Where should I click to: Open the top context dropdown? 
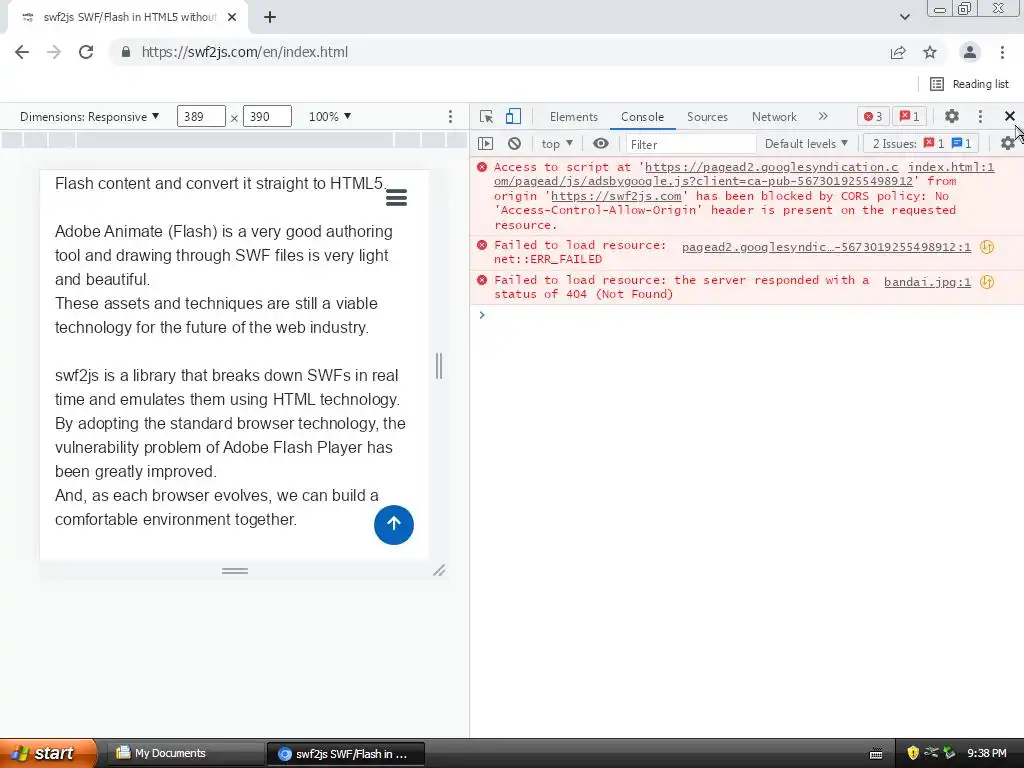pos(557,144)
